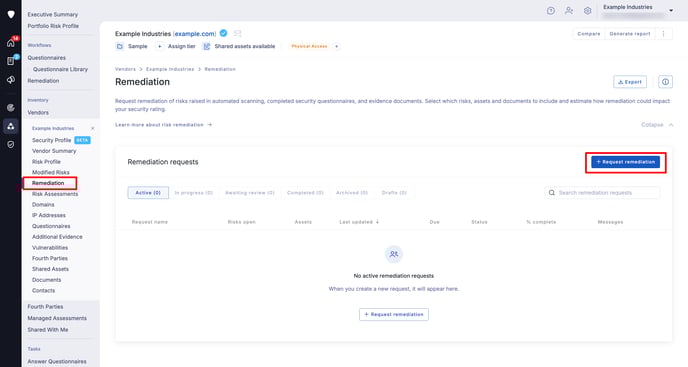The image size is (688, 367).
Task: Click the verified badge next to example.com
Action: [x=223, y=33]
